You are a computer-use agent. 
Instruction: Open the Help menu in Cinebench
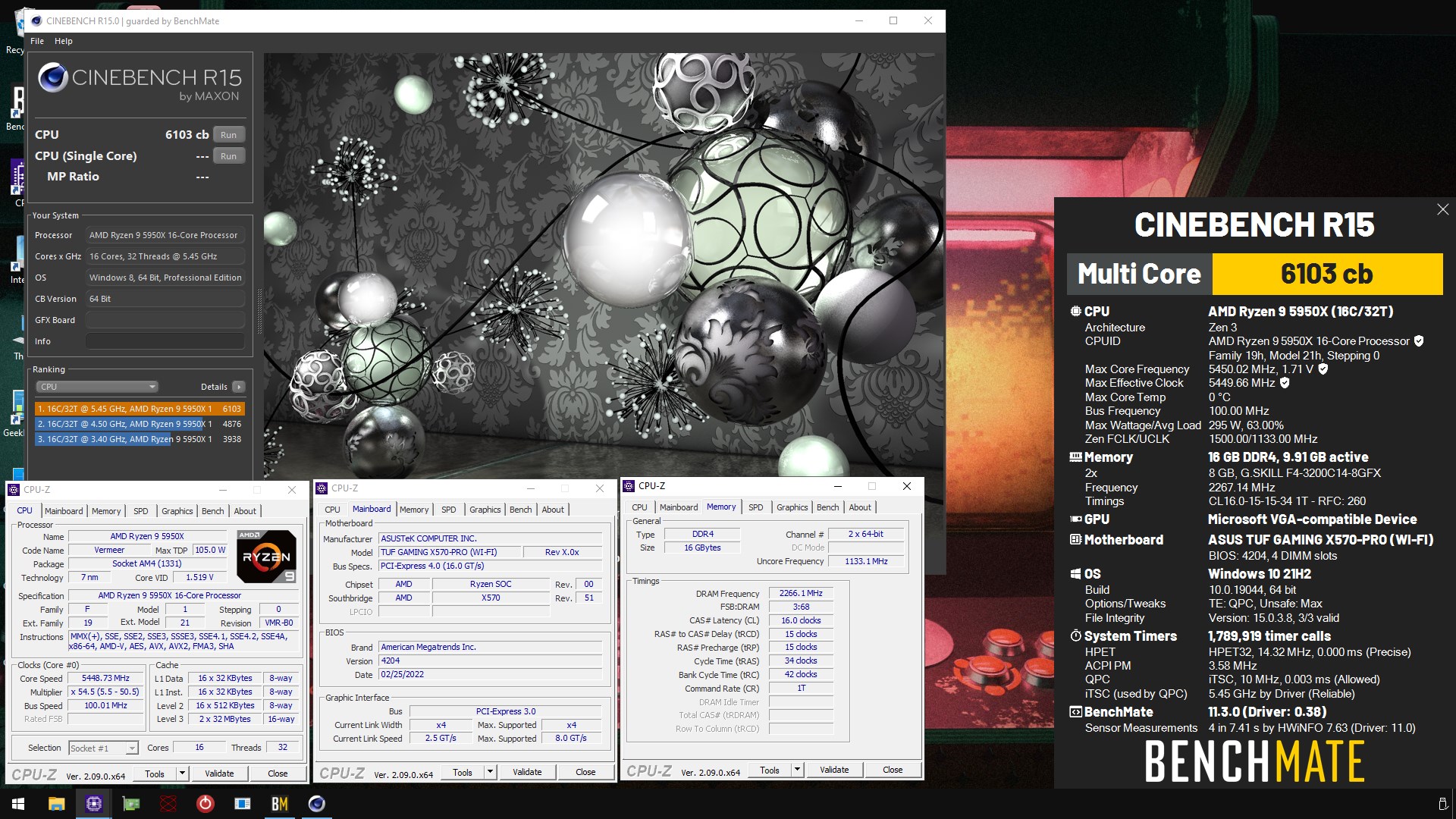click(x=64, y=41)
